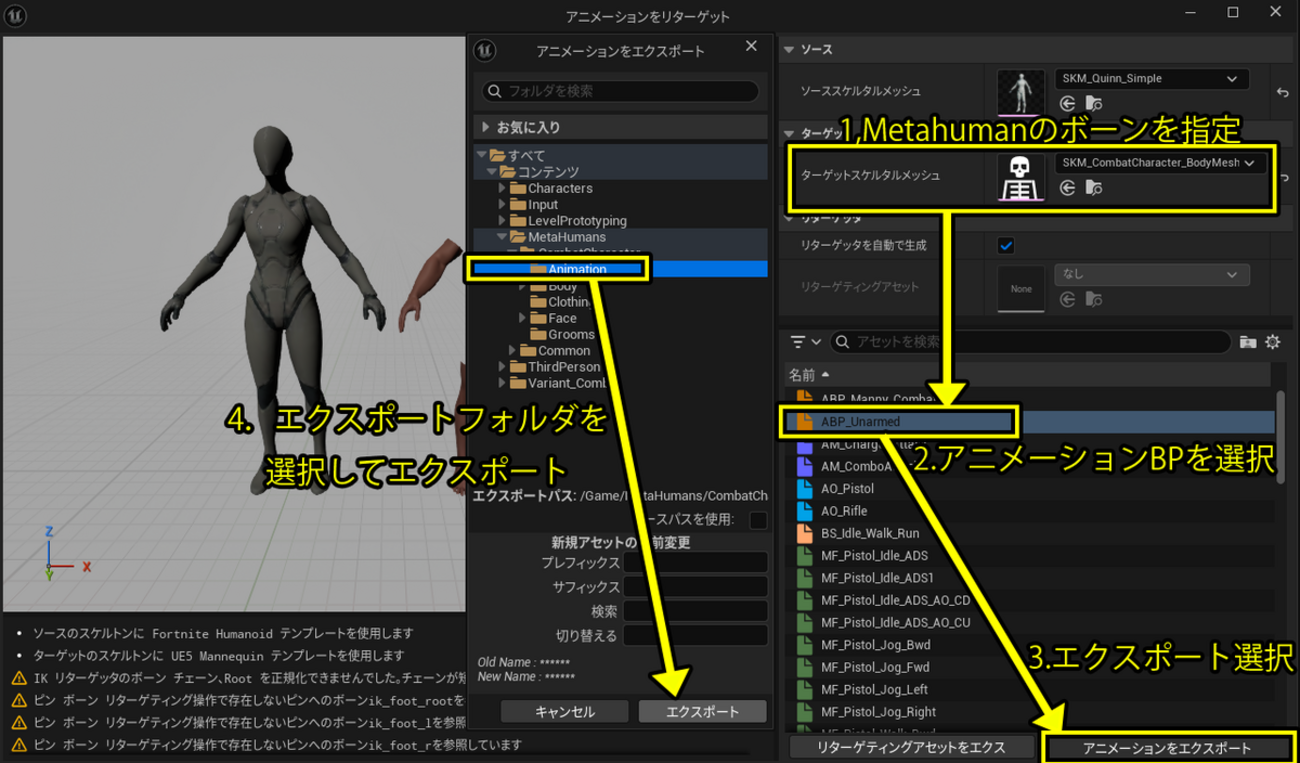Expand the お気に入り favorites section
This screenshot has width=1300, height=763.
(486, 127)
